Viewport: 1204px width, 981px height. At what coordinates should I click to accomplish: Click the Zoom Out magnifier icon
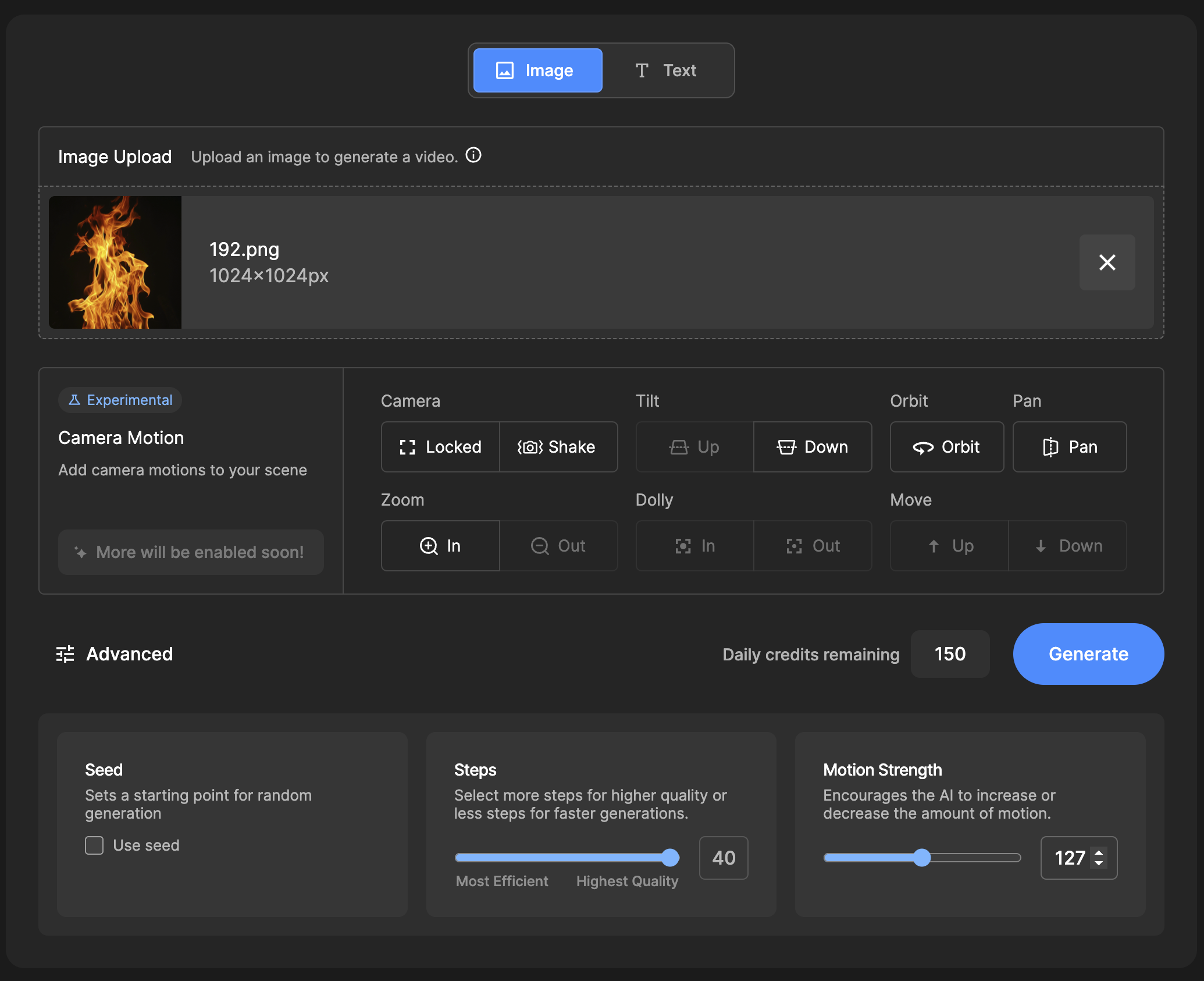click(x=540, y=546)
